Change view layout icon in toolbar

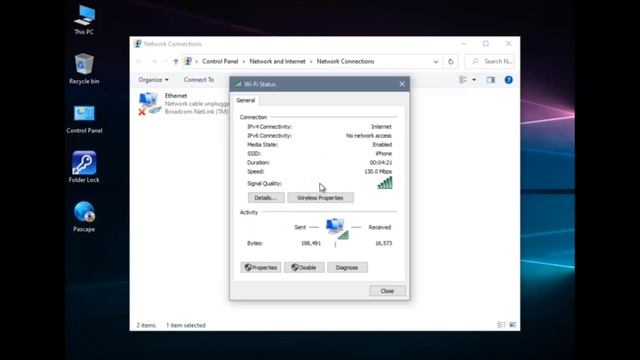tap(463, 80)
